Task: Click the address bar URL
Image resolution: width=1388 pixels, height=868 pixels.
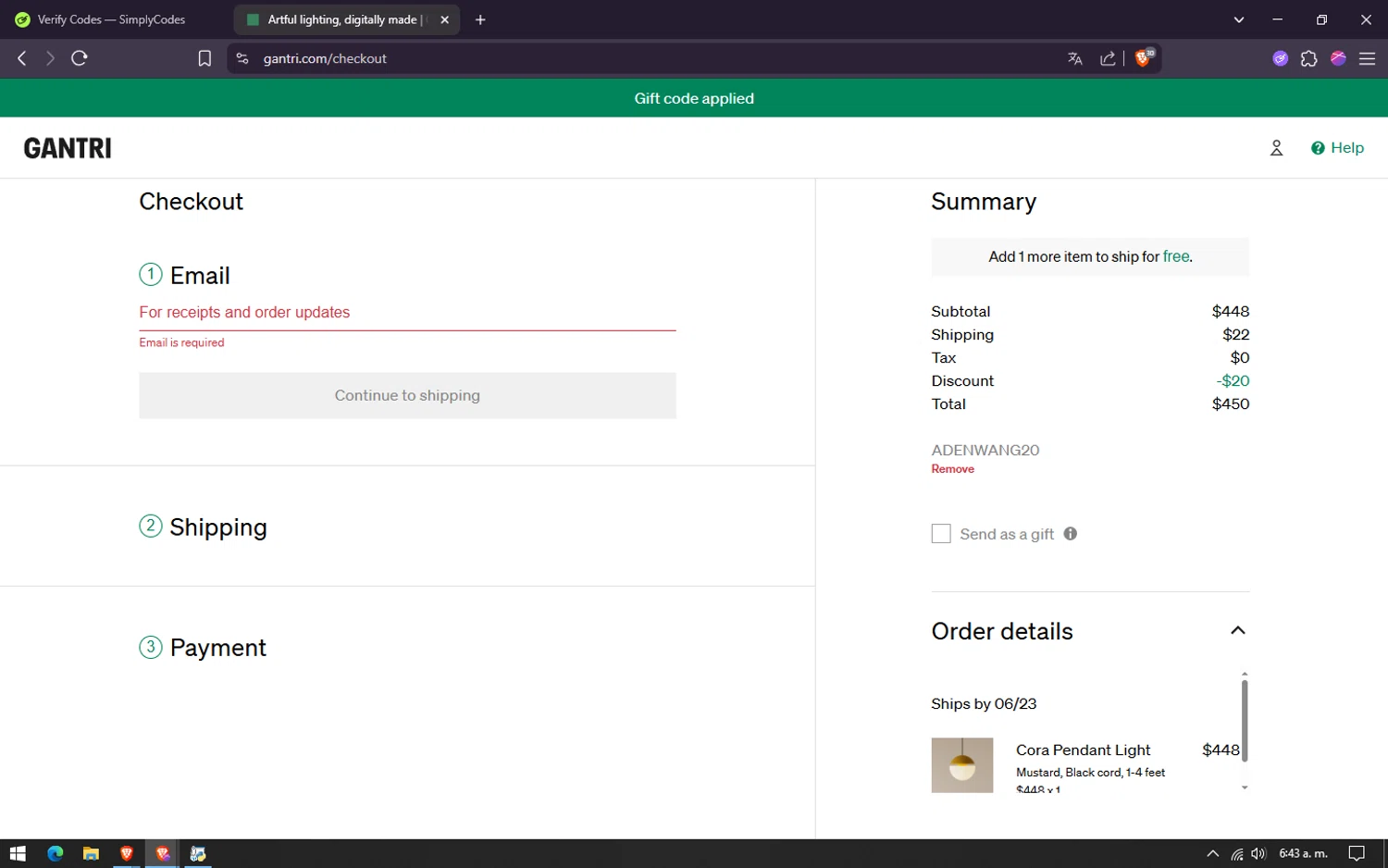Action: (325, 58)
